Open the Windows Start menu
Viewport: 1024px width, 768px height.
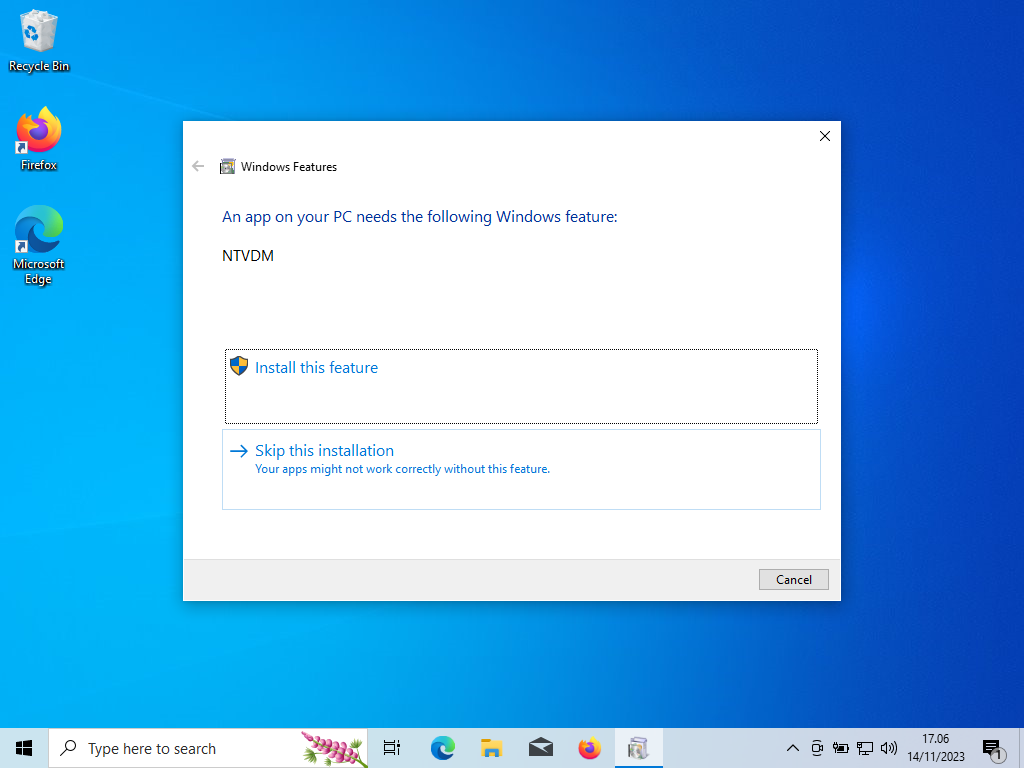pyautogui.click(x=24, y=748)
